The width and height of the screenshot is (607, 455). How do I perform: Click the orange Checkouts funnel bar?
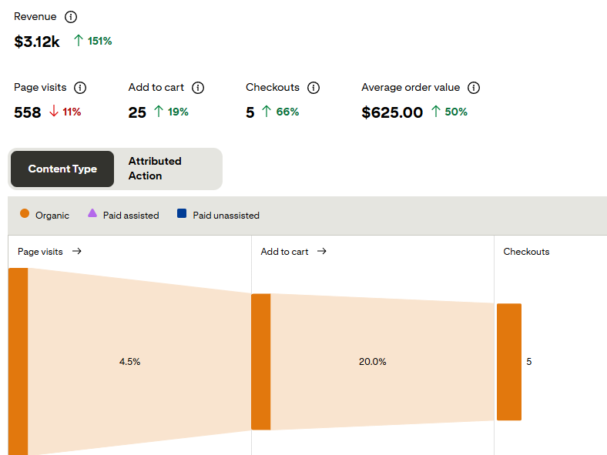(x=509, y=361)
